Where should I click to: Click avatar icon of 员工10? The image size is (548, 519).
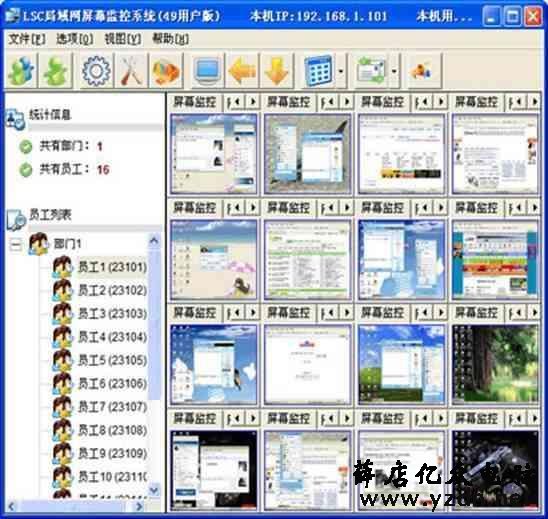click(x=62, y=477)
